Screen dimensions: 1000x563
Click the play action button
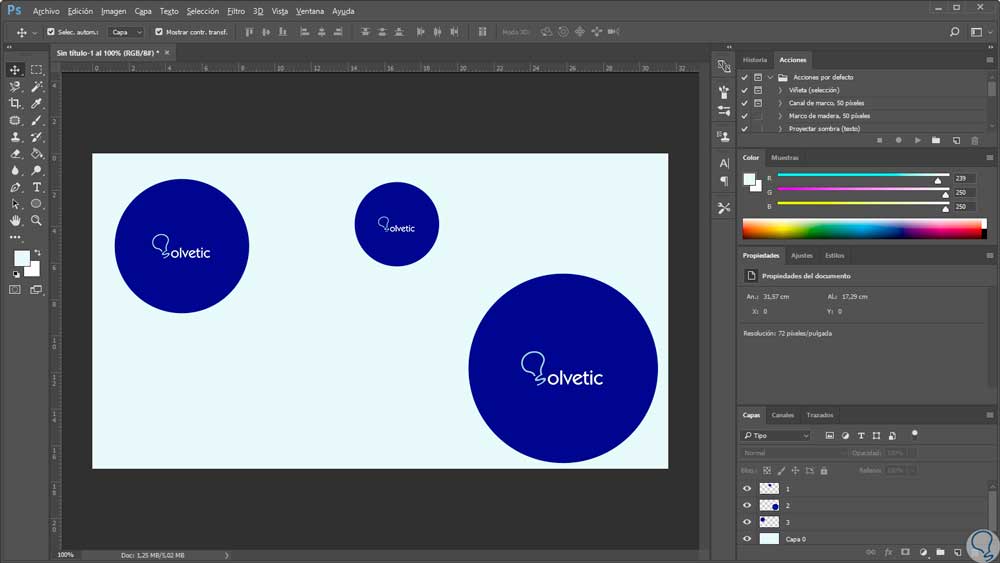(917, 140)
